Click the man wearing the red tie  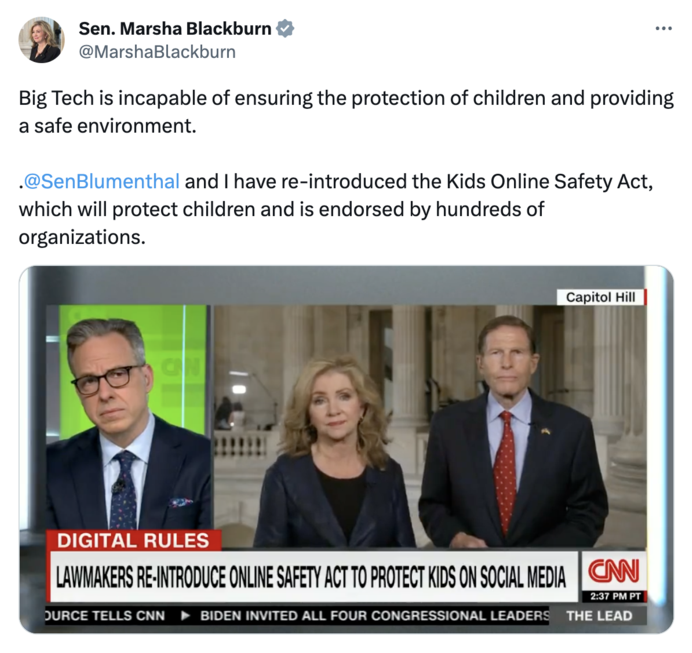tap(514, 432)
